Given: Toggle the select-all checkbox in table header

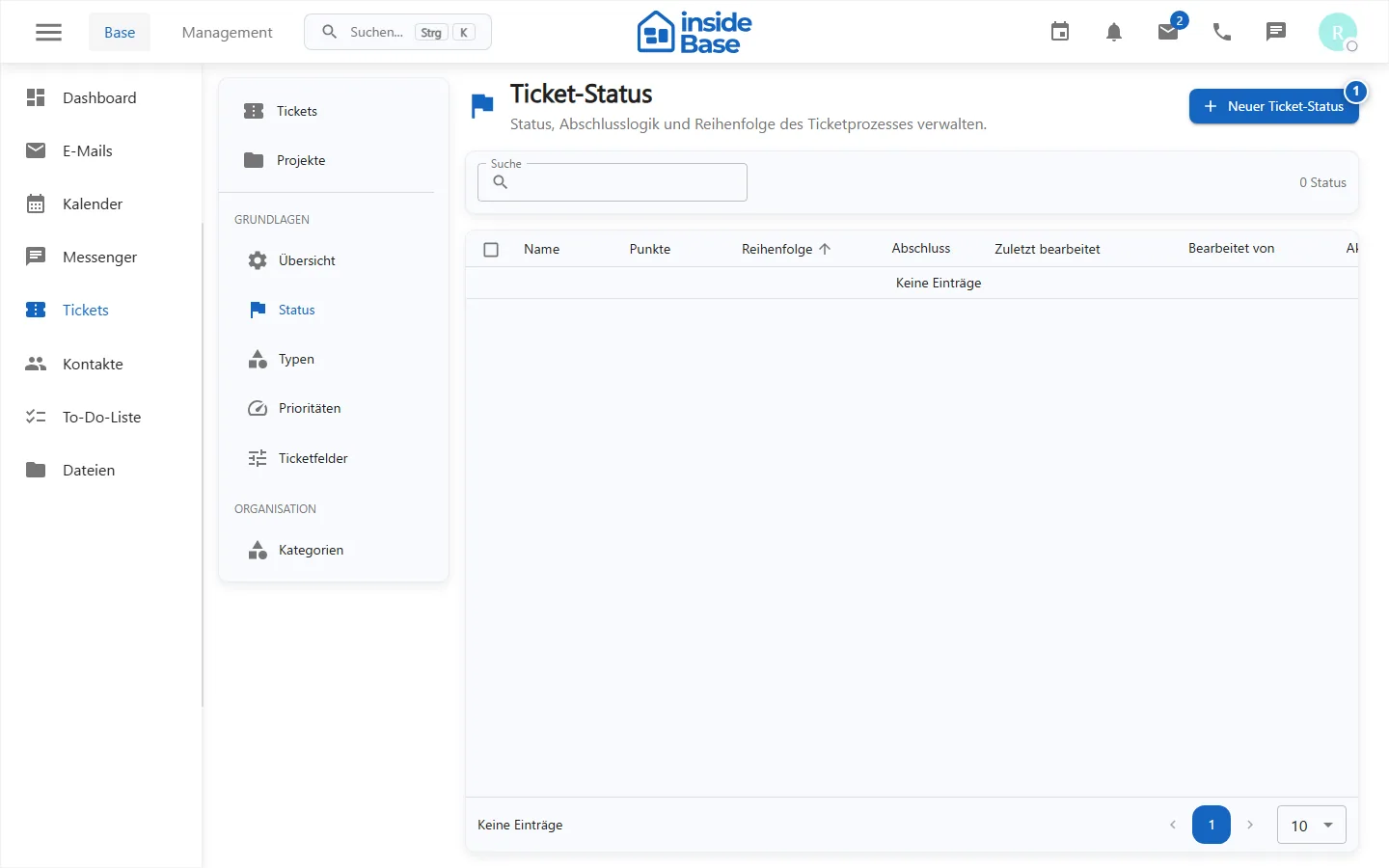Looking at the screenshot, I should coord(491,249).
